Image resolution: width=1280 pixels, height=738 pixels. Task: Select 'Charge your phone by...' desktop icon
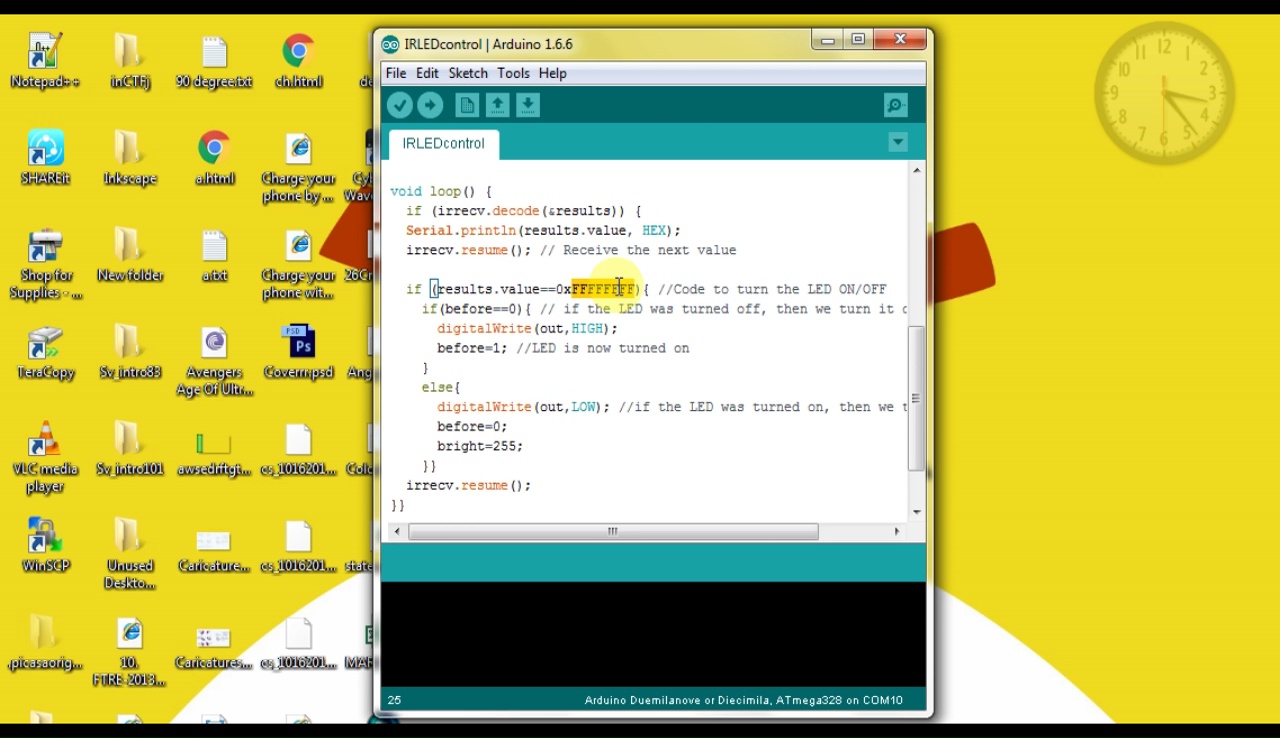298,167
